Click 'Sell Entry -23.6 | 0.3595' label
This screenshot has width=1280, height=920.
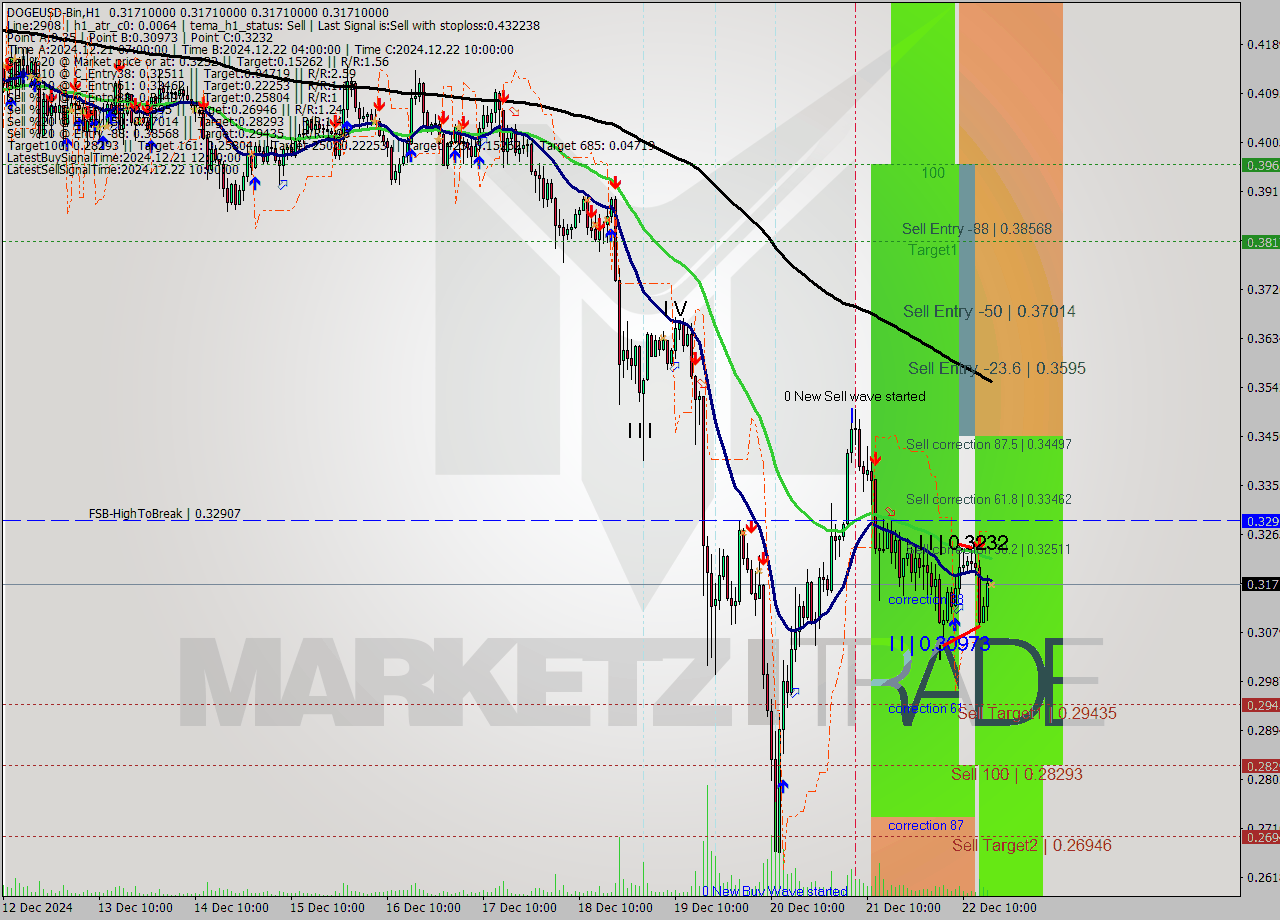pyautogui.click(x=996, y=368)
